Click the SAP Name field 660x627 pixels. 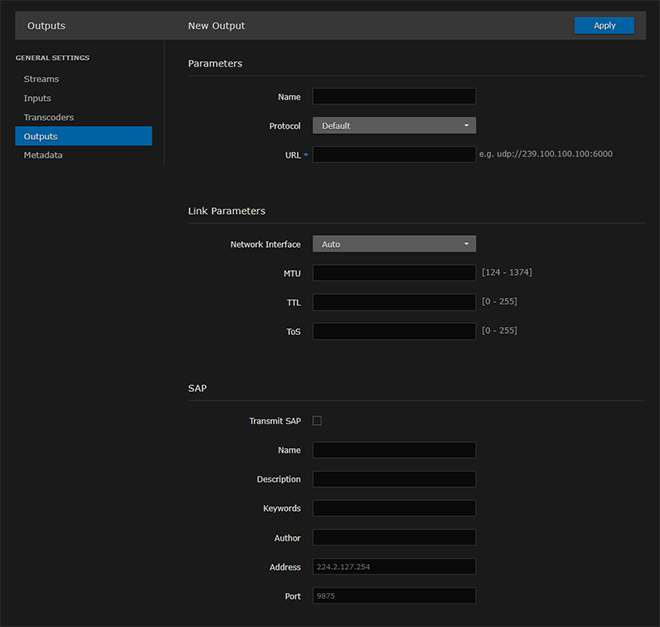point(394,450)
